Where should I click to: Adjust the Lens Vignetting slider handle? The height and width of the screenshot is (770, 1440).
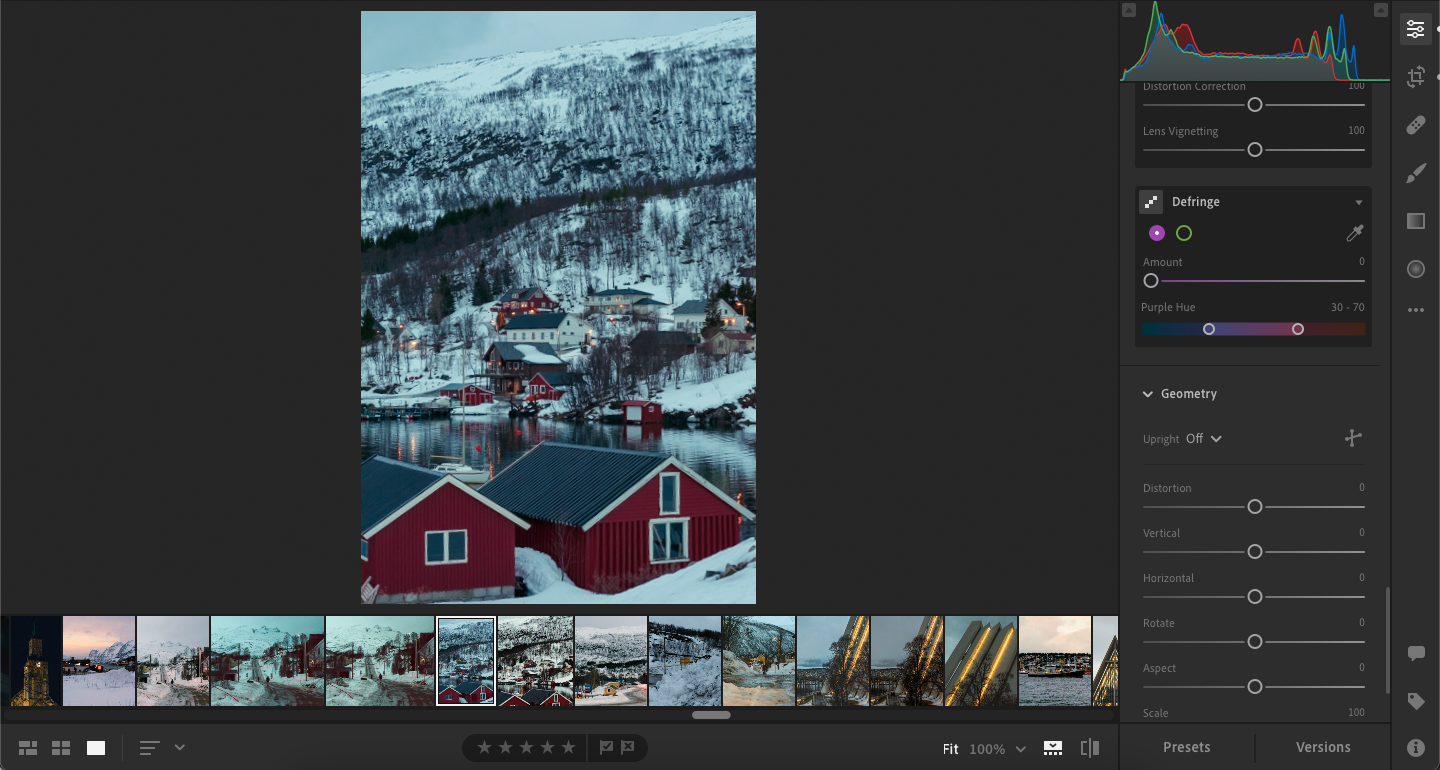pyautogui.click(x=1255, y=150)
